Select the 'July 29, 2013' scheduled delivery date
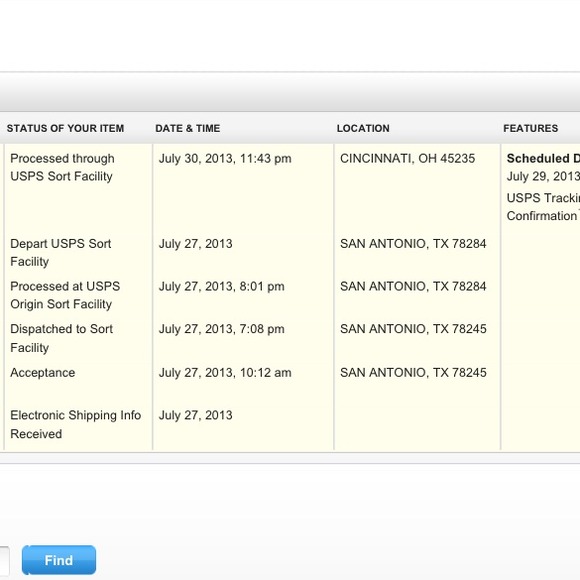Screen dimensions: 580x580 543,176
